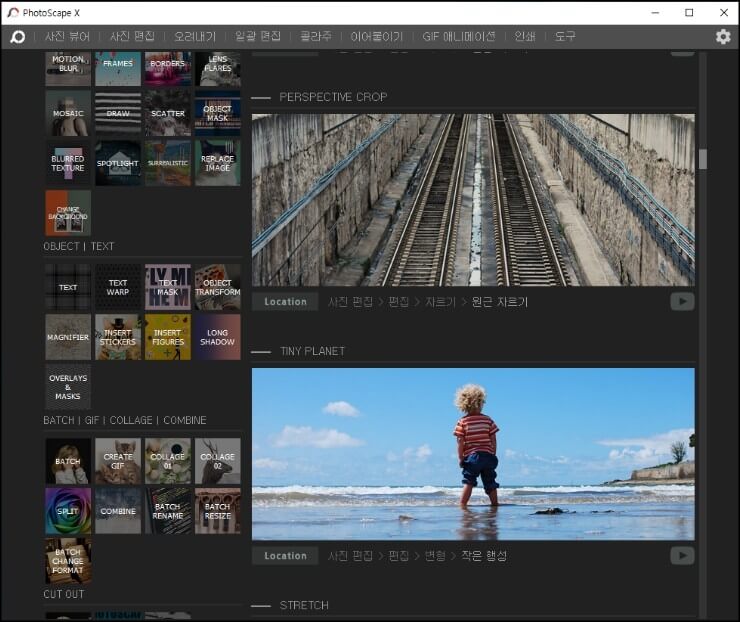
Task: Select the Scatter feature tile
Action: [x=168, y=113]
